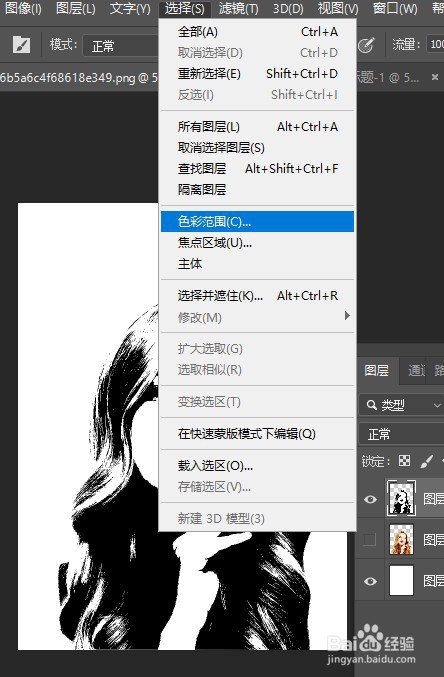Image resolution: width=444 pixels, height=677 pixels.
Task: Choose 重新选择(E) from the menu
Action: [x=257, y=73]
